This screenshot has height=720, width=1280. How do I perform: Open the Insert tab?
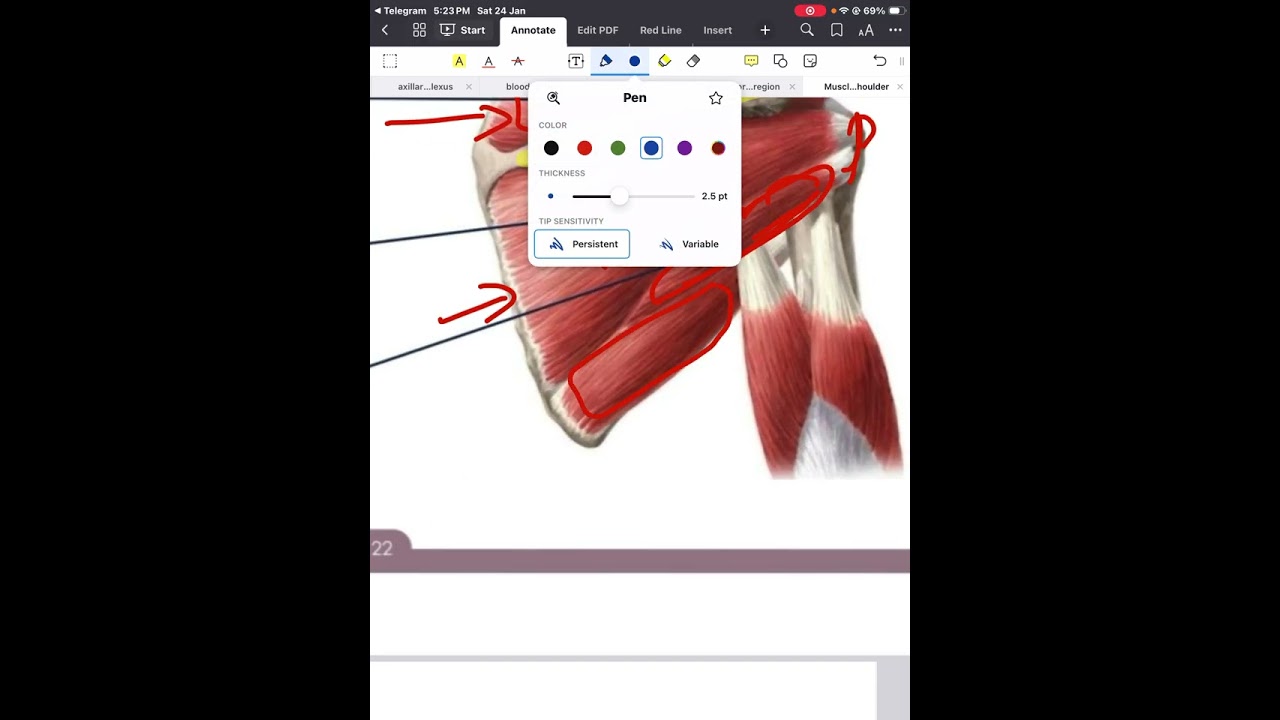pos(718,30)
